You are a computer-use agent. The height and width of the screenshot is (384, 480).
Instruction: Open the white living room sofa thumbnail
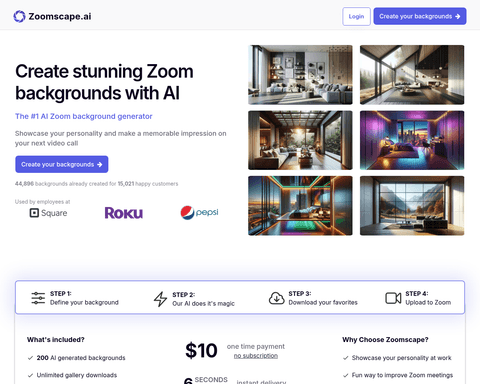click(x=300, y=75)
